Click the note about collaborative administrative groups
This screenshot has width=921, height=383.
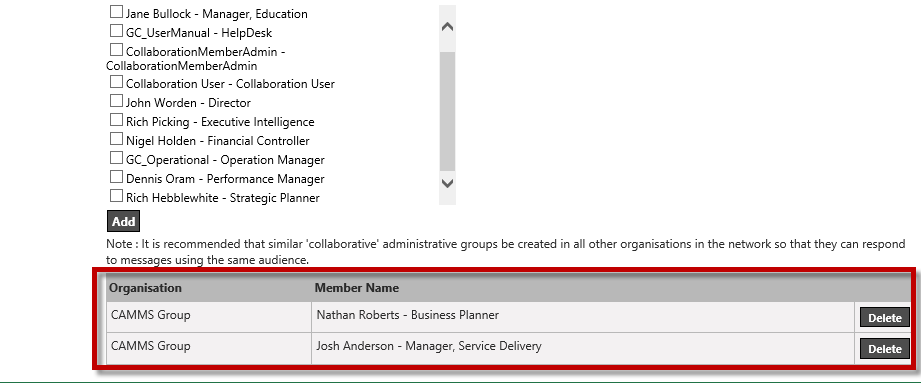(x=506, y=251)
